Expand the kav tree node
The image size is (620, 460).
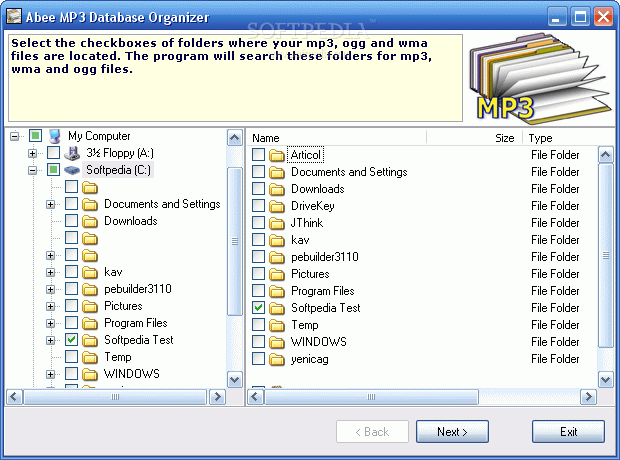50,273
